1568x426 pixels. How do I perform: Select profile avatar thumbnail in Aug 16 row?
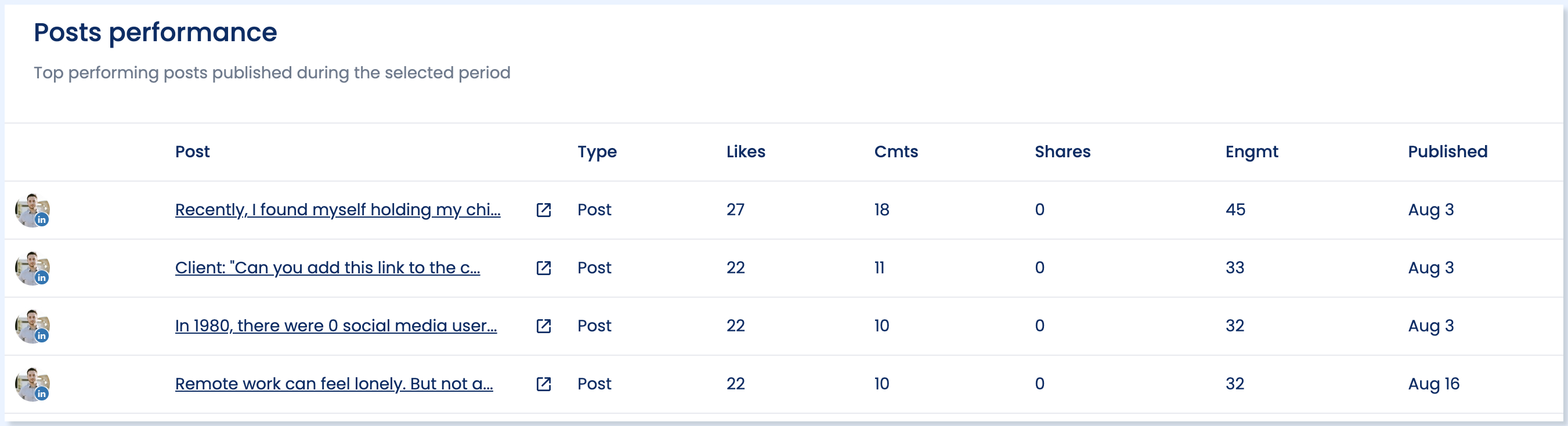[32, 384]
